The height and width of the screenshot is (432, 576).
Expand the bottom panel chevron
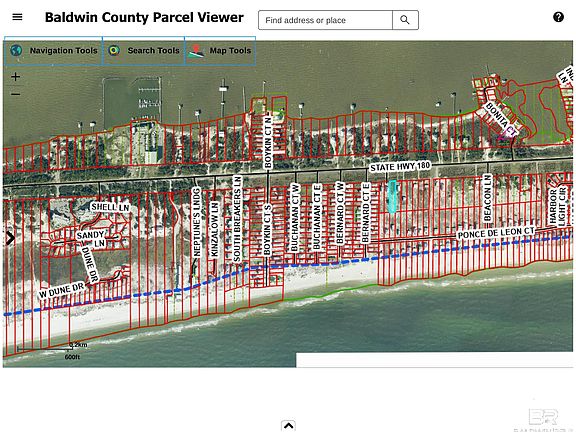[288, 425]
